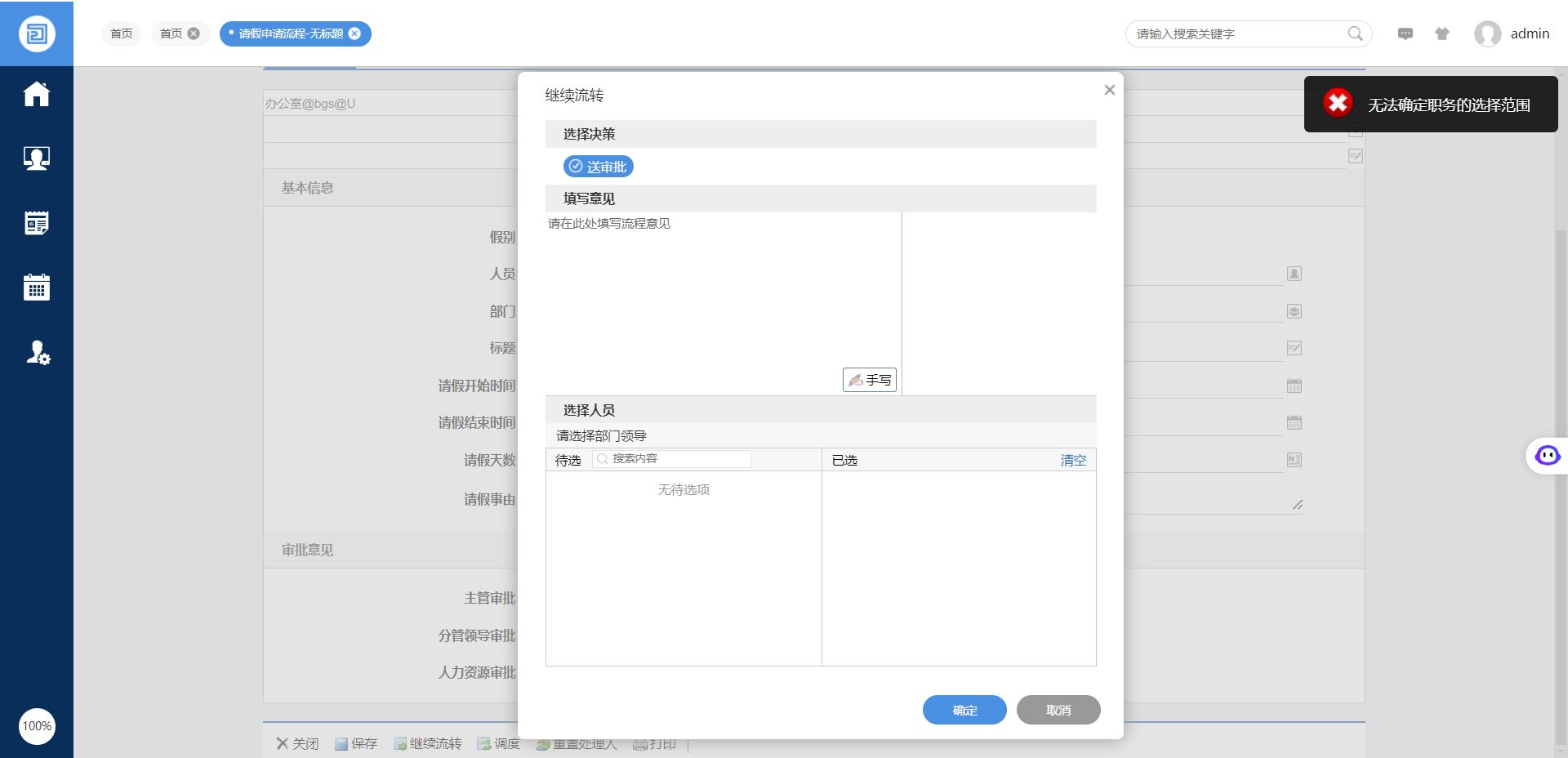Click the 确定 confirm button
1568x758 pixels.
point(964,710)
